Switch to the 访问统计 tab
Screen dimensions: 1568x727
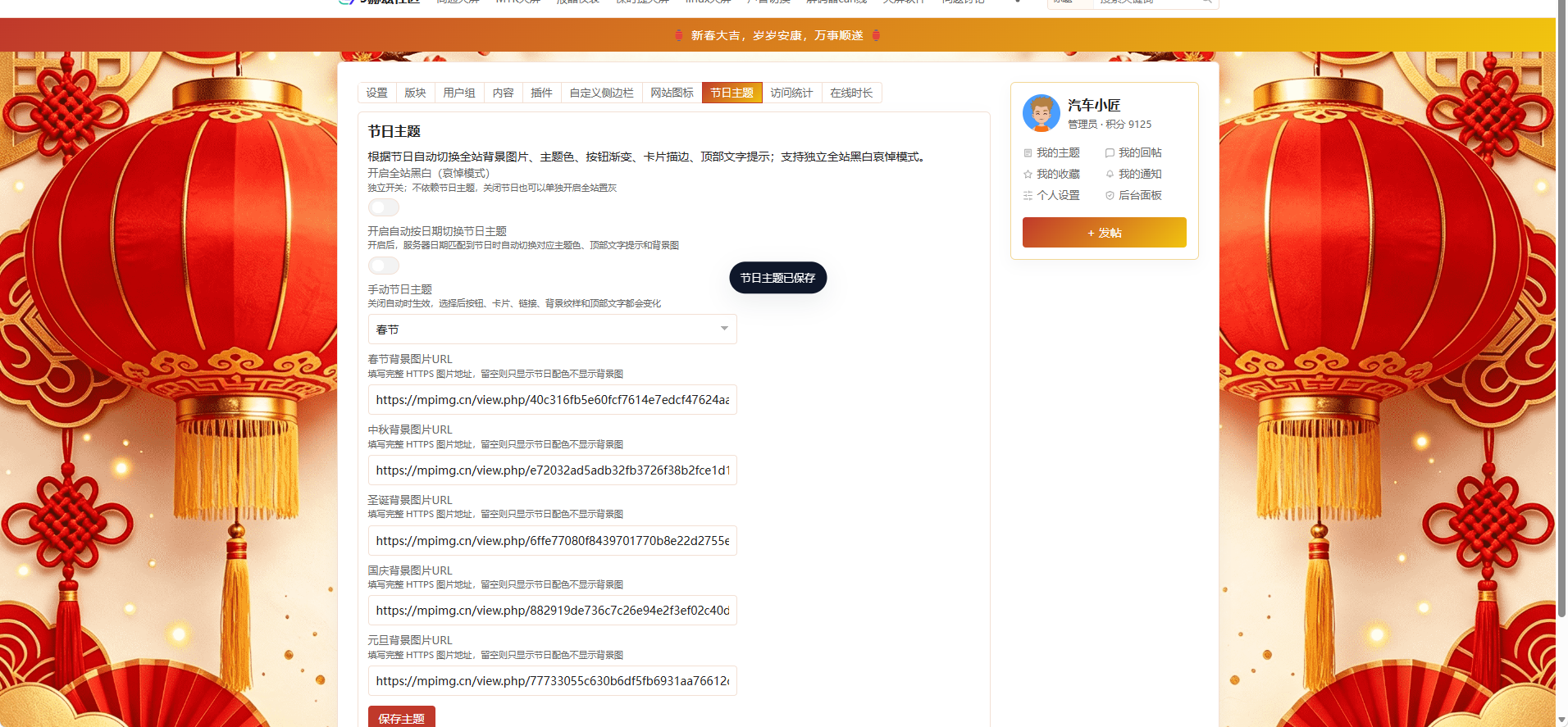(x=791, y=93)
